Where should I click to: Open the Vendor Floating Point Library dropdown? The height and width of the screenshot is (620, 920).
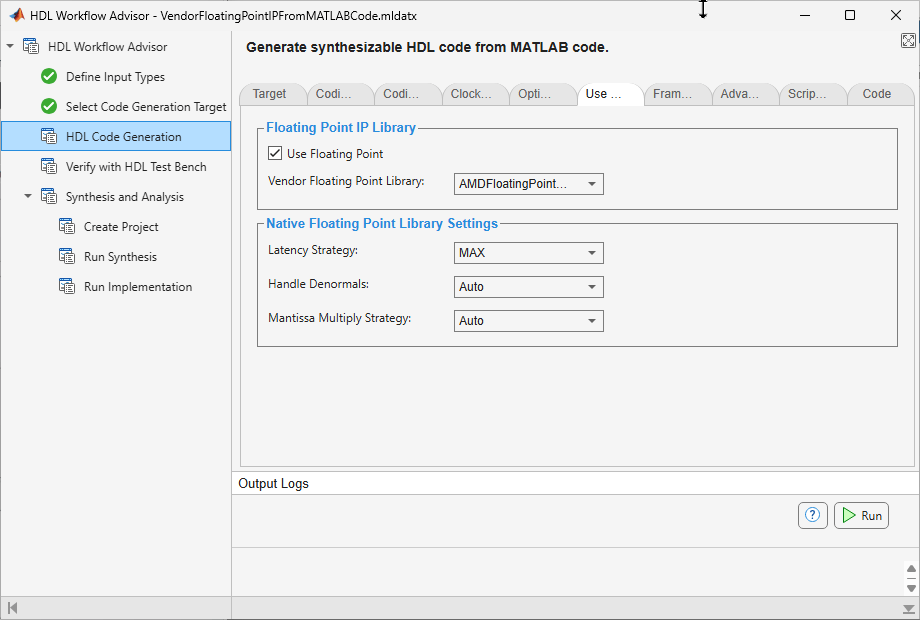[x=529, y=184]
